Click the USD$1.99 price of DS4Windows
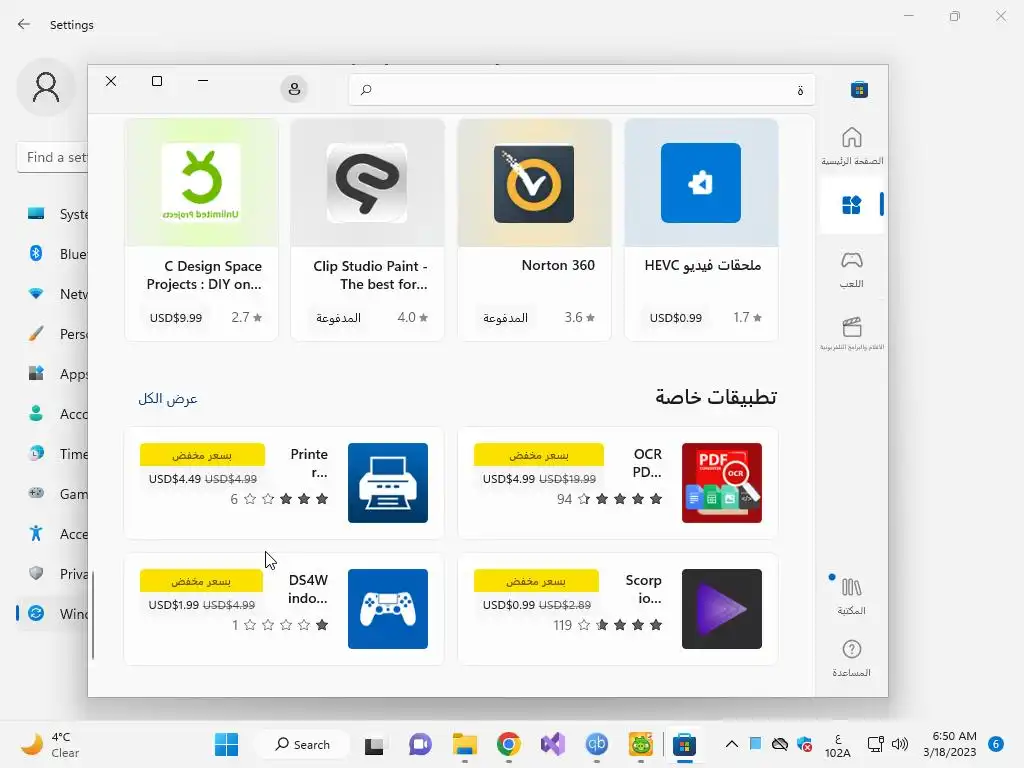Image resolution: width=1024 pixels, height=768 pixels. point(174,605)
